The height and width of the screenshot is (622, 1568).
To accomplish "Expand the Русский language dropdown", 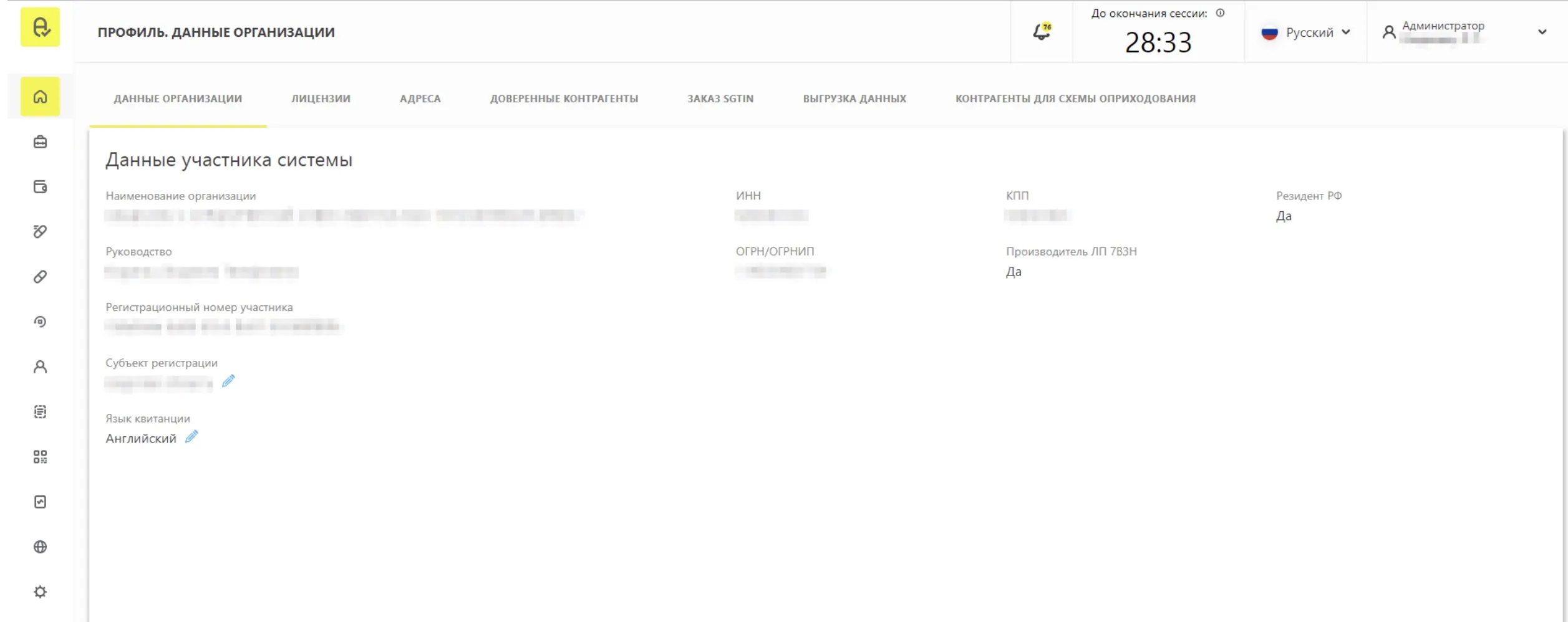I will tap(1306, 32).
